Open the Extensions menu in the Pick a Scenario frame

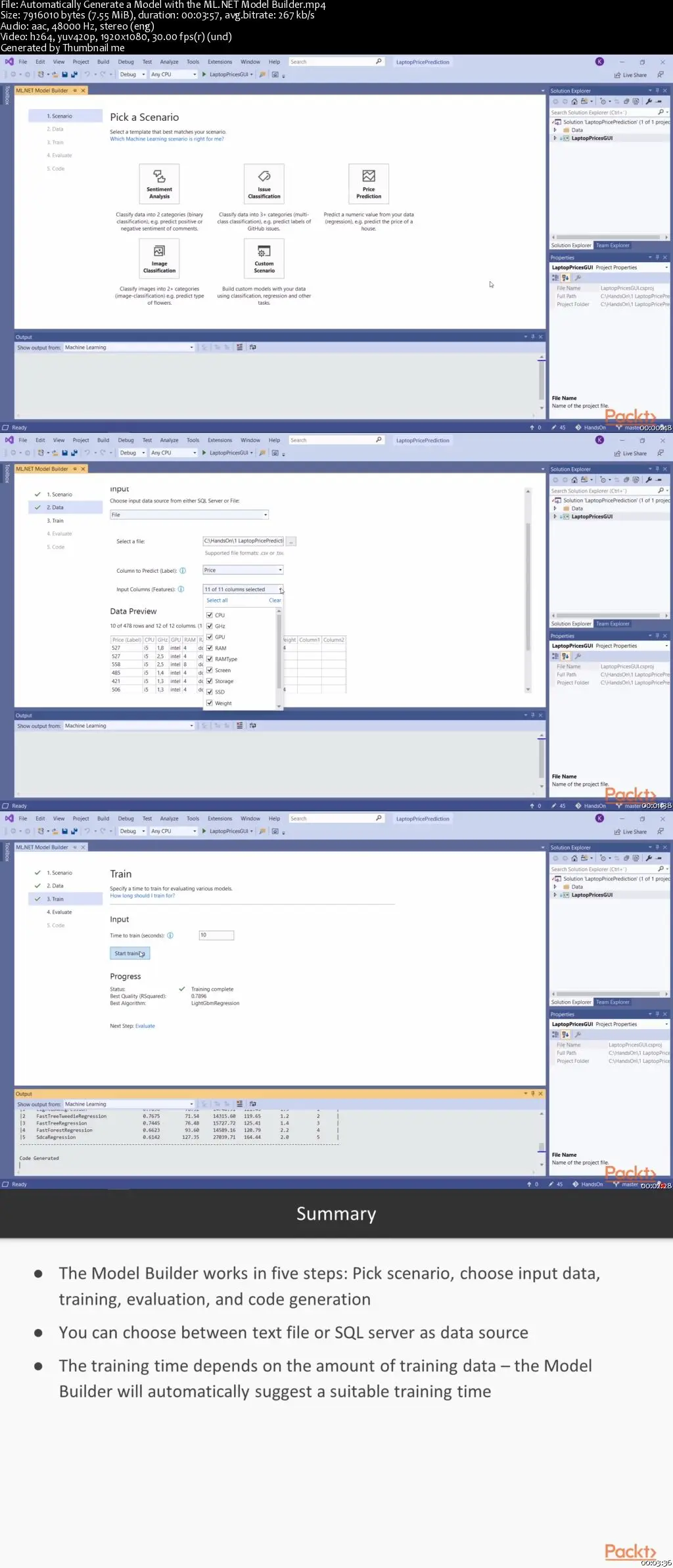tap(220, 62)
